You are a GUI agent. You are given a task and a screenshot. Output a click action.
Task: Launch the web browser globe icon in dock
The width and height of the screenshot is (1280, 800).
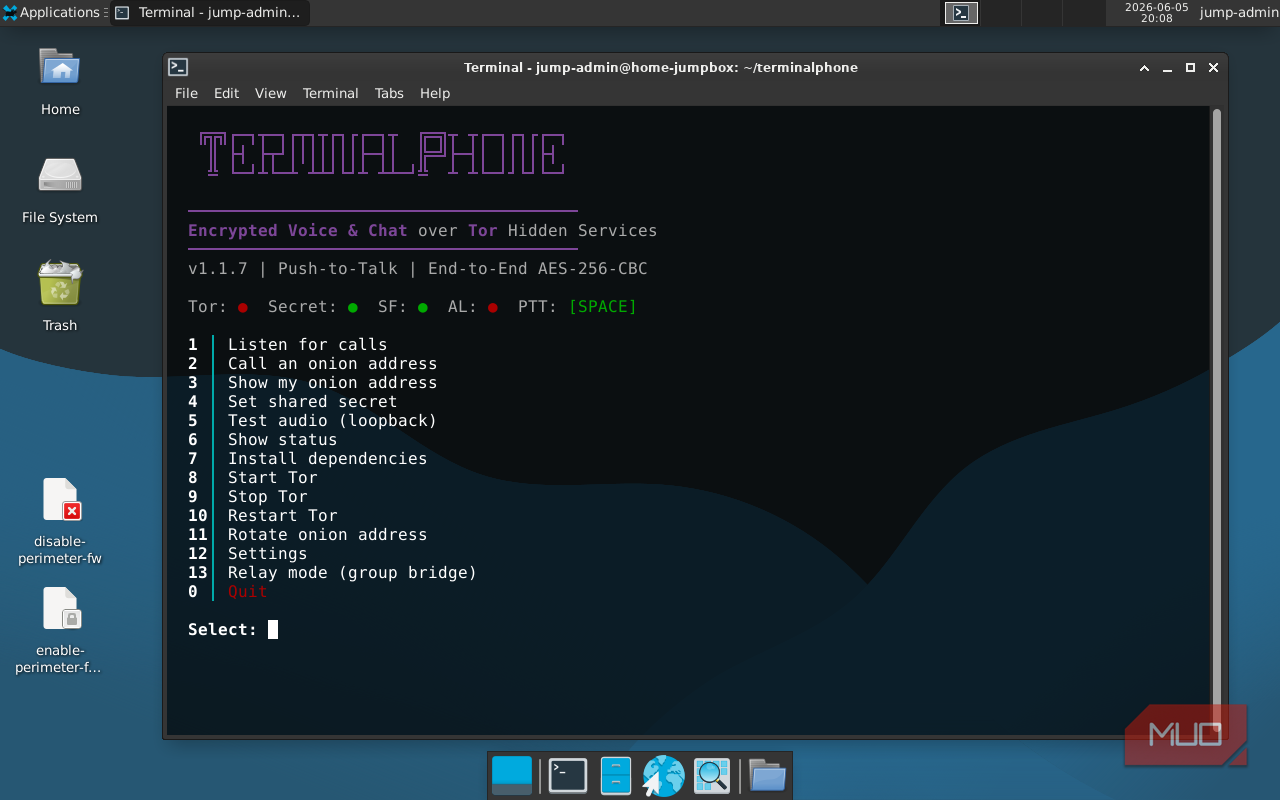coord(663,775)
